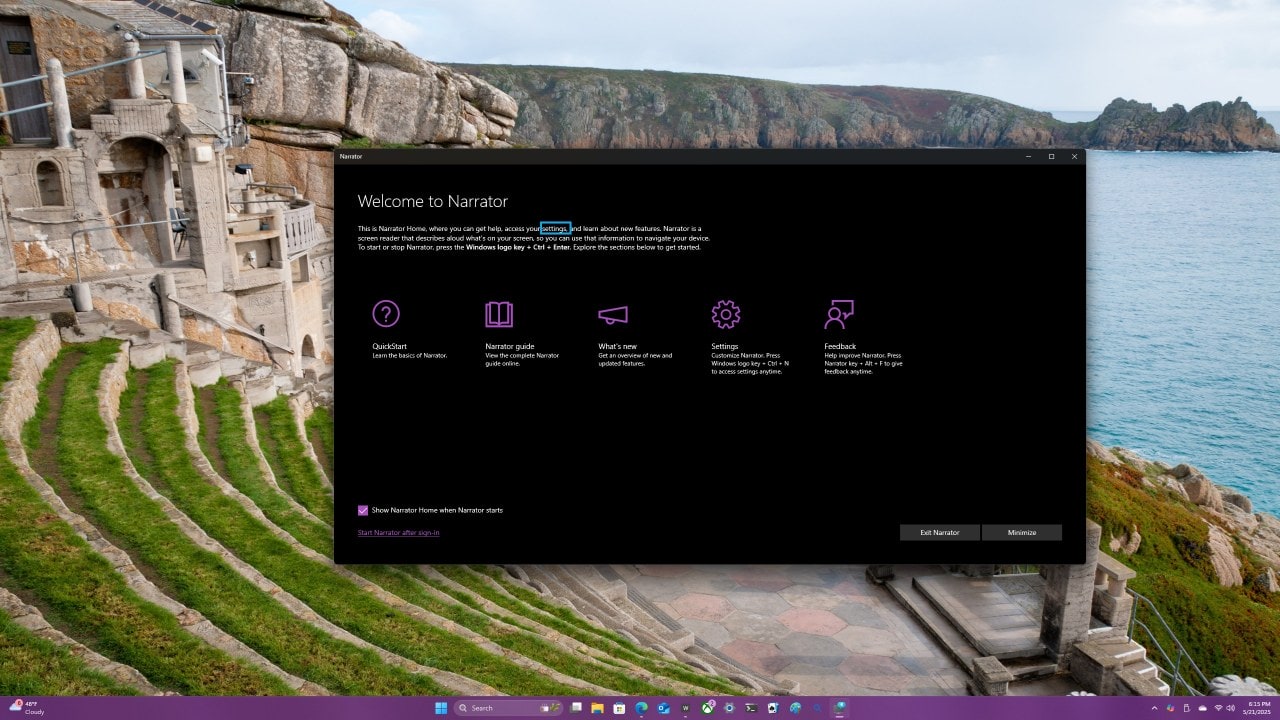Launch Microsoft Edge from the taskbar

[640, 707]
